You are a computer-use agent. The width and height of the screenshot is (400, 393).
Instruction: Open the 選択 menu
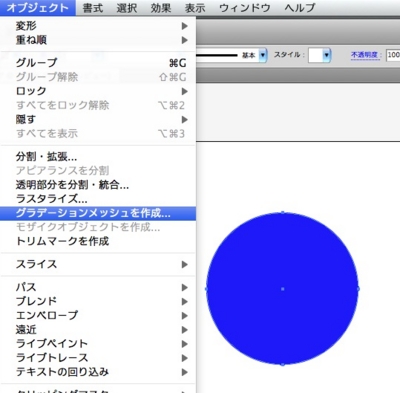coord(127,8)
